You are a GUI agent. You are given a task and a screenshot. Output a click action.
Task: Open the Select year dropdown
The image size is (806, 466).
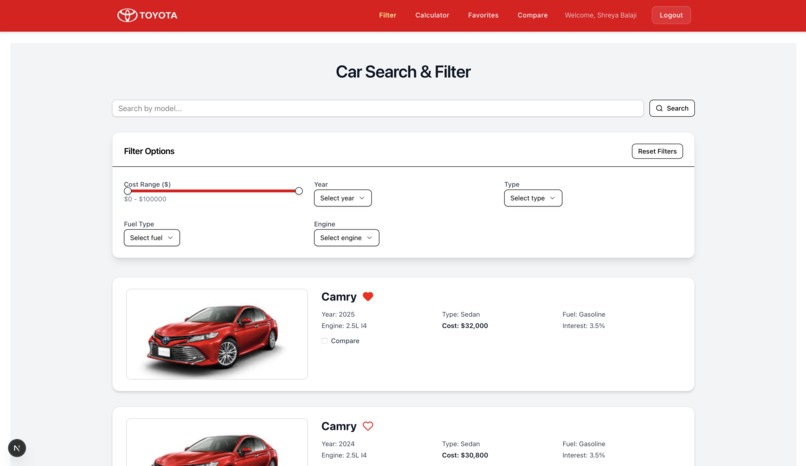[343, 198]
